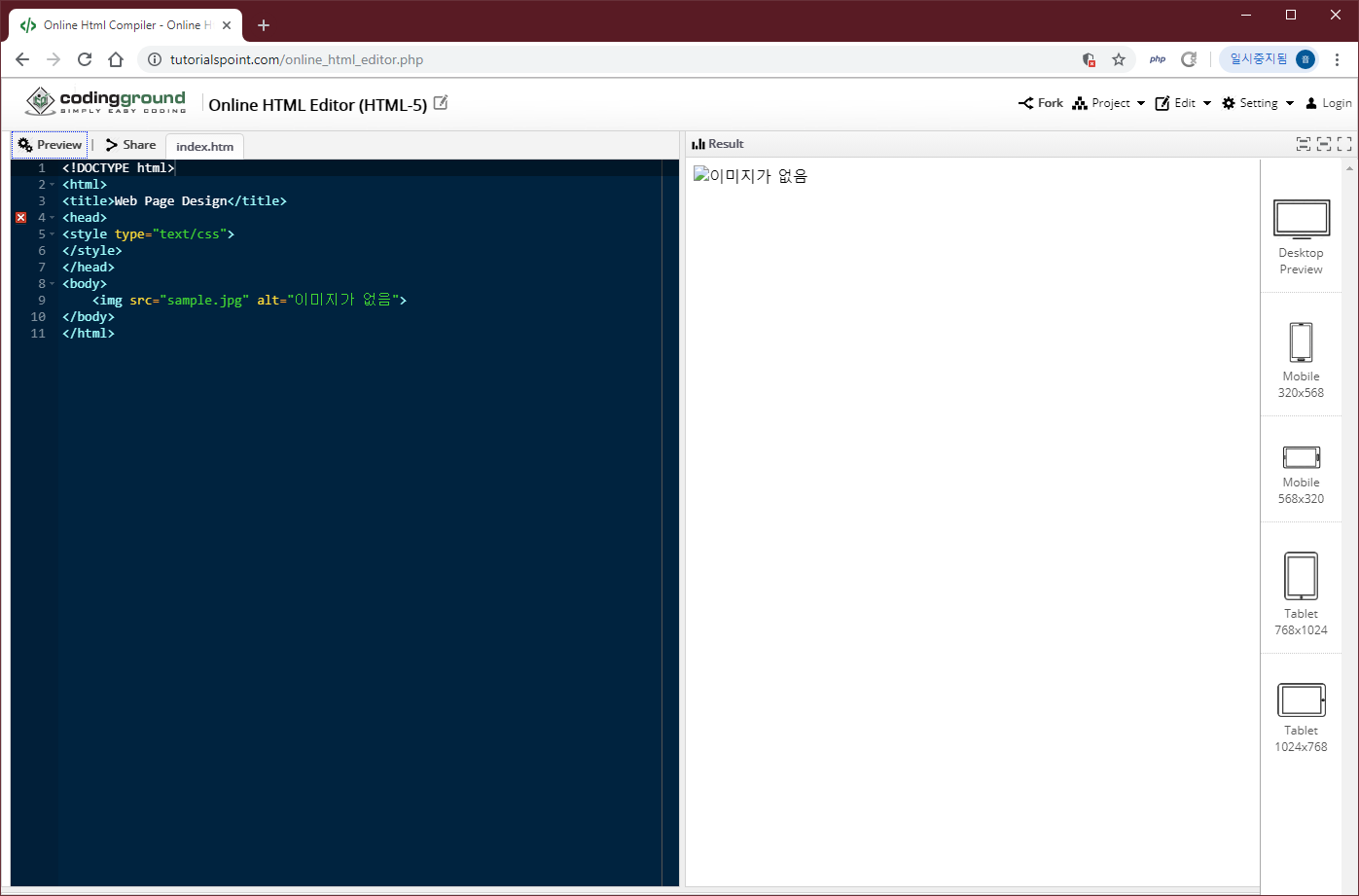Fork the project
This screenshot has height=896, width=1359.
(1041, 103)
